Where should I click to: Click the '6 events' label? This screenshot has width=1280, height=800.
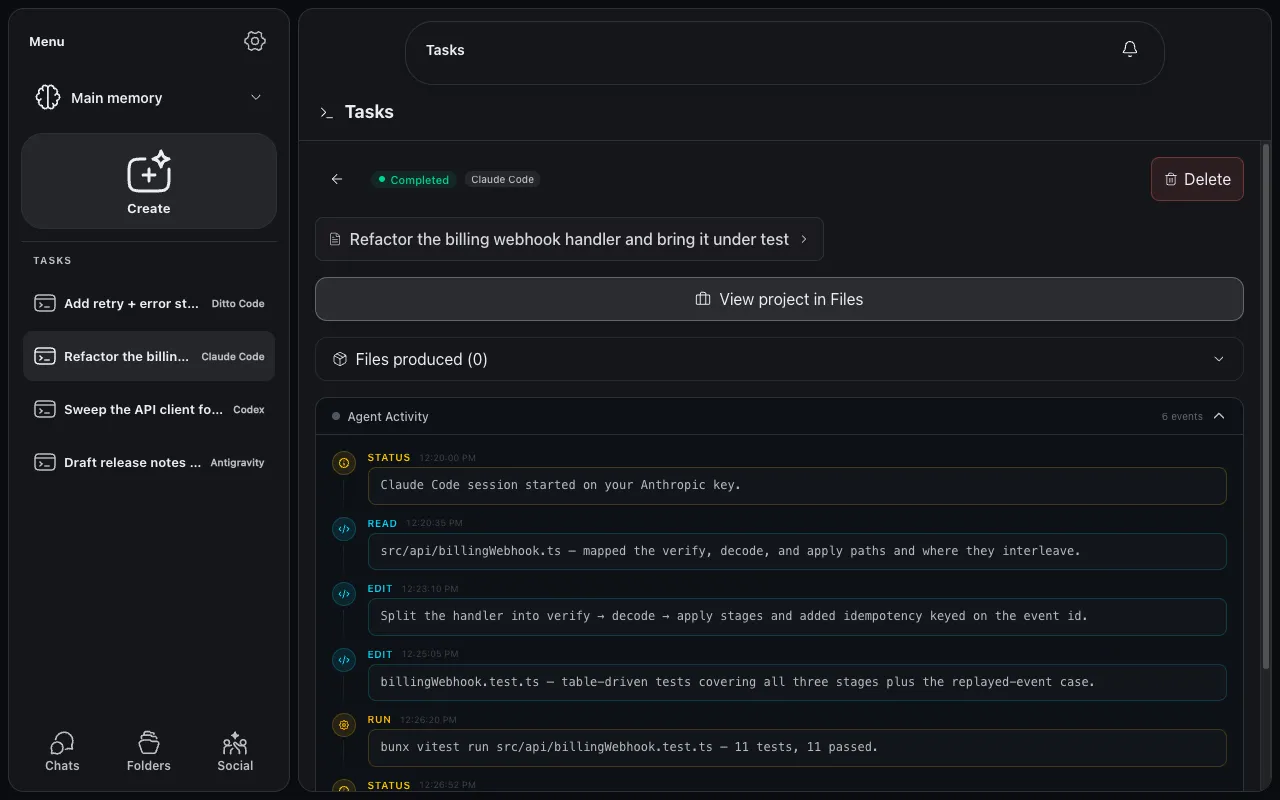1182,416
